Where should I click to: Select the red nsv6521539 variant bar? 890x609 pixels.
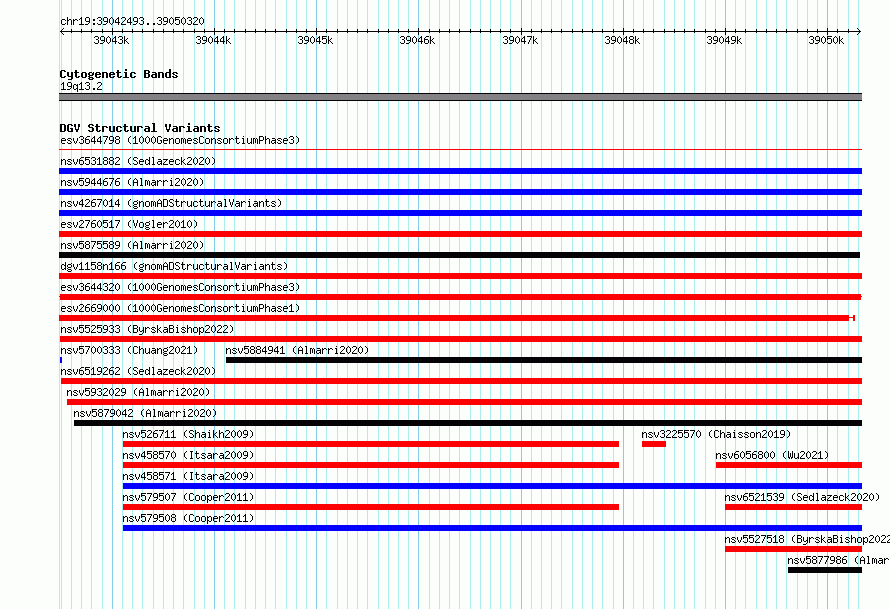[794, 507]
